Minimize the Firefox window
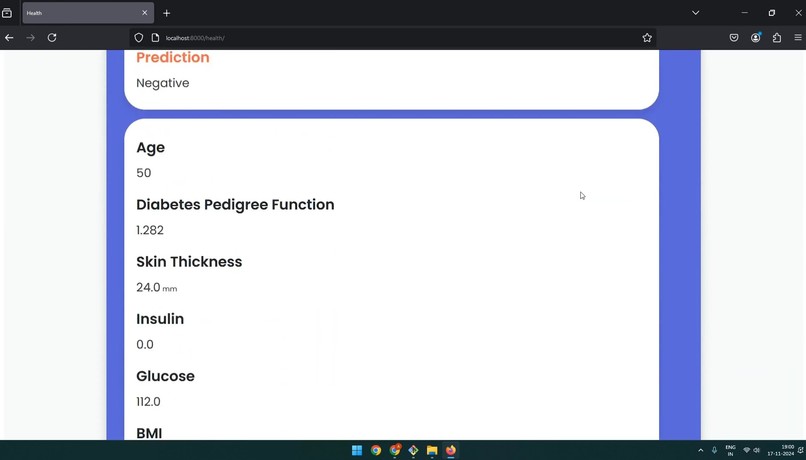 [744, 13]
